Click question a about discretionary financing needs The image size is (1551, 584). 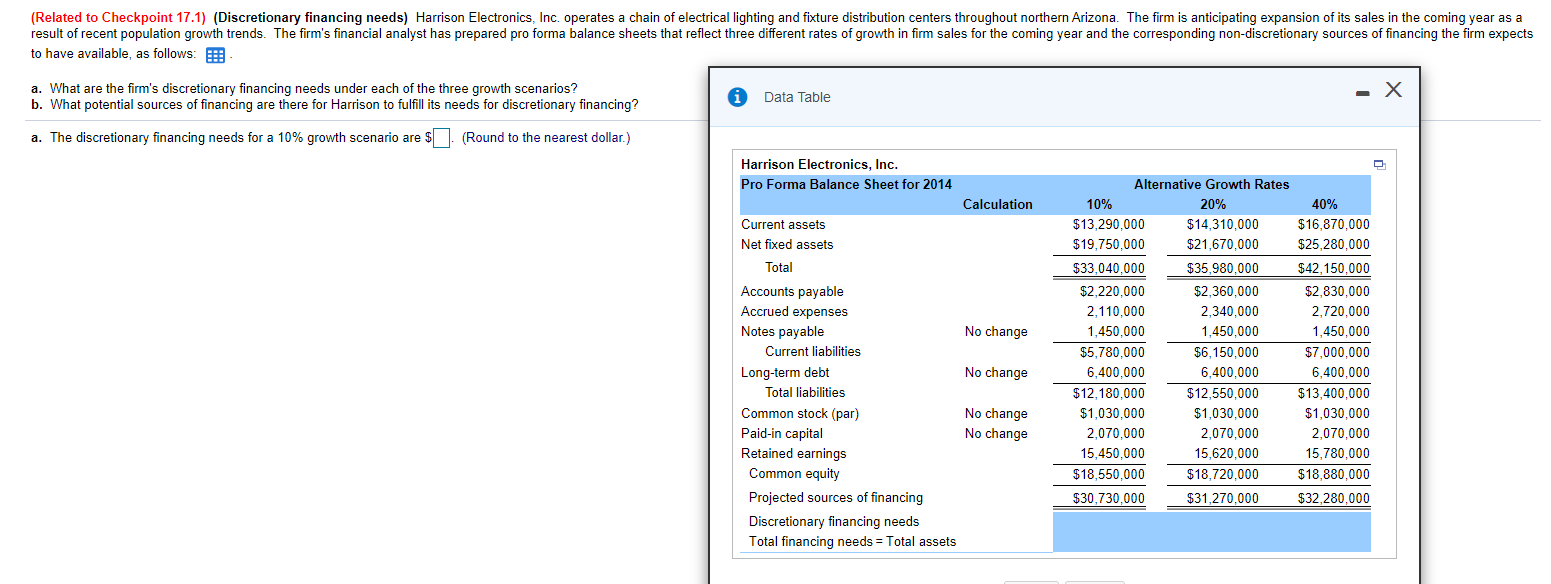pos(304,89)
